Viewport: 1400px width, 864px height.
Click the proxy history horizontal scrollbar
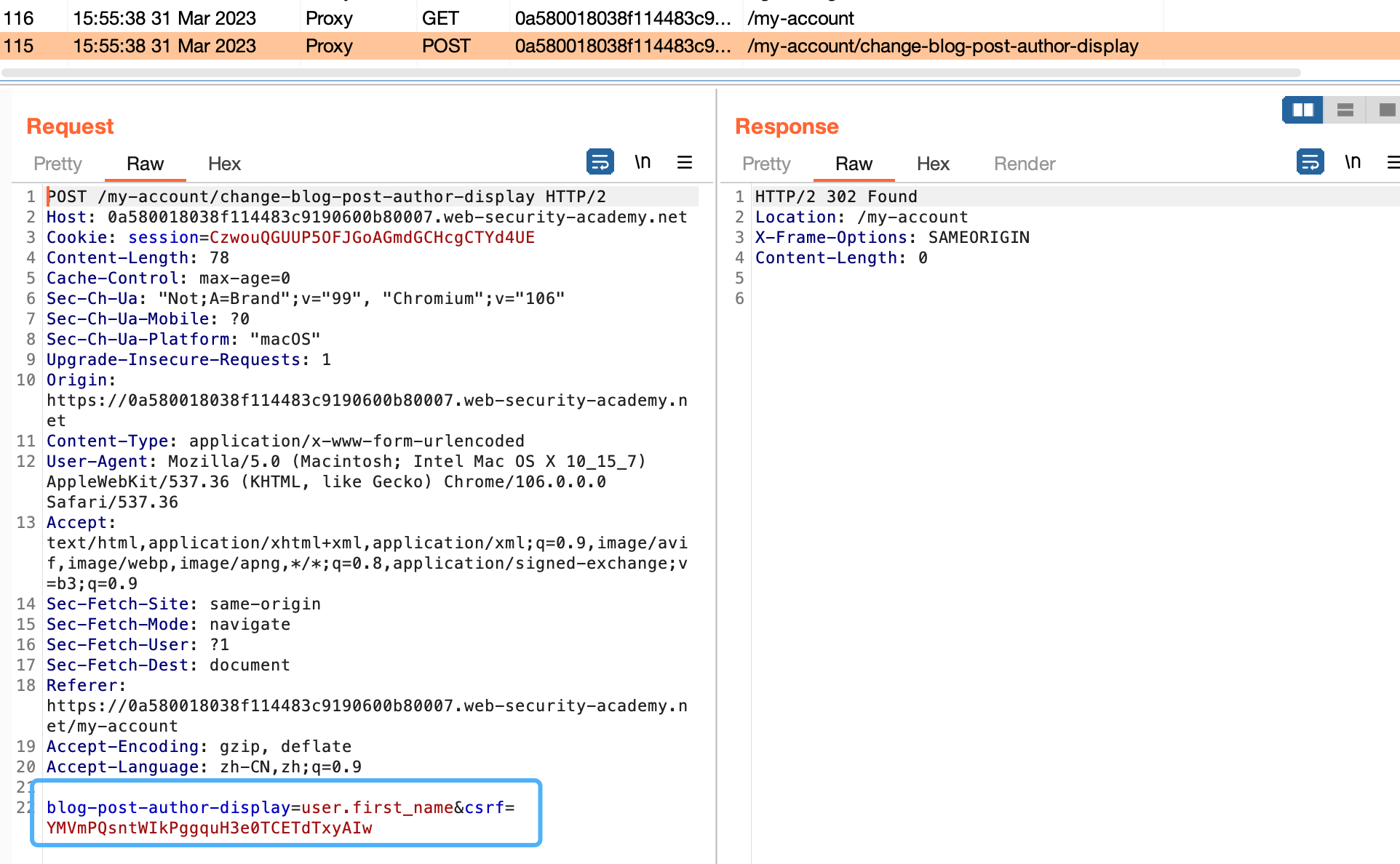[651, 73]
